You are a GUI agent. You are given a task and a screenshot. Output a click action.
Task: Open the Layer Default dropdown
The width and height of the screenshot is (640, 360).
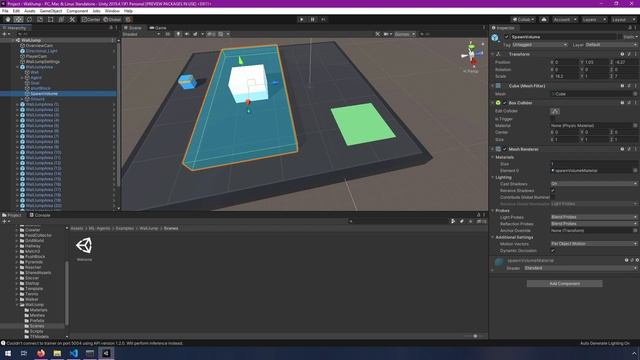coord(611,44)
